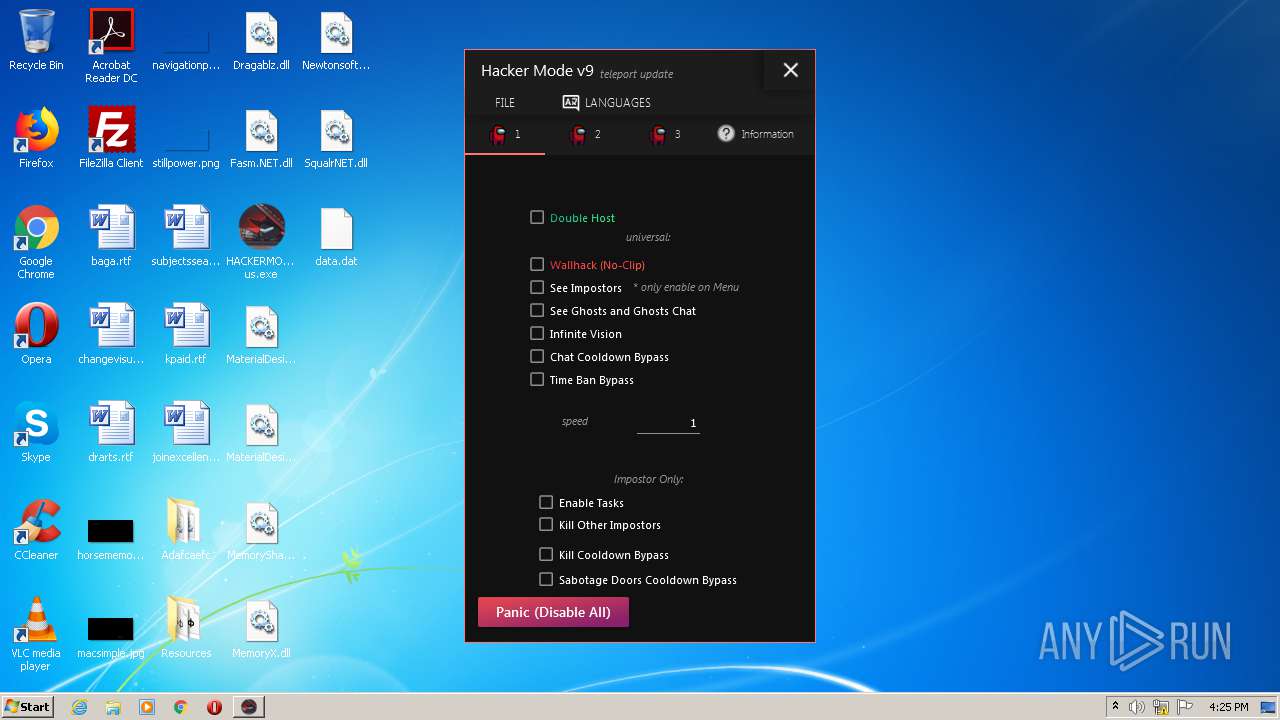Screen dimensions: 1280x720
Task: Enable Kill Cooldown Bypass checkbox
Action: click(546, 554)
